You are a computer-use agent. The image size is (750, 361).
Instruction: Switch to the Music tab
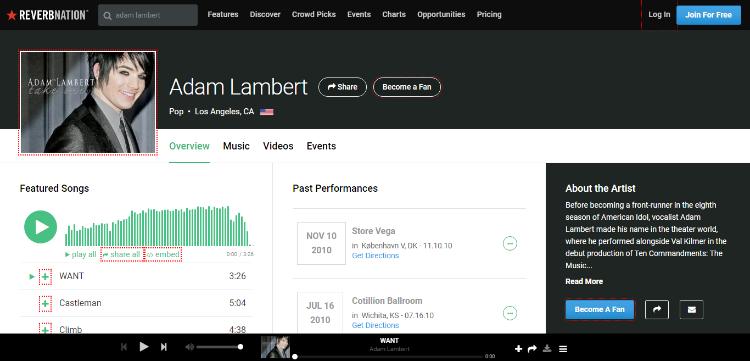(236, 146)
